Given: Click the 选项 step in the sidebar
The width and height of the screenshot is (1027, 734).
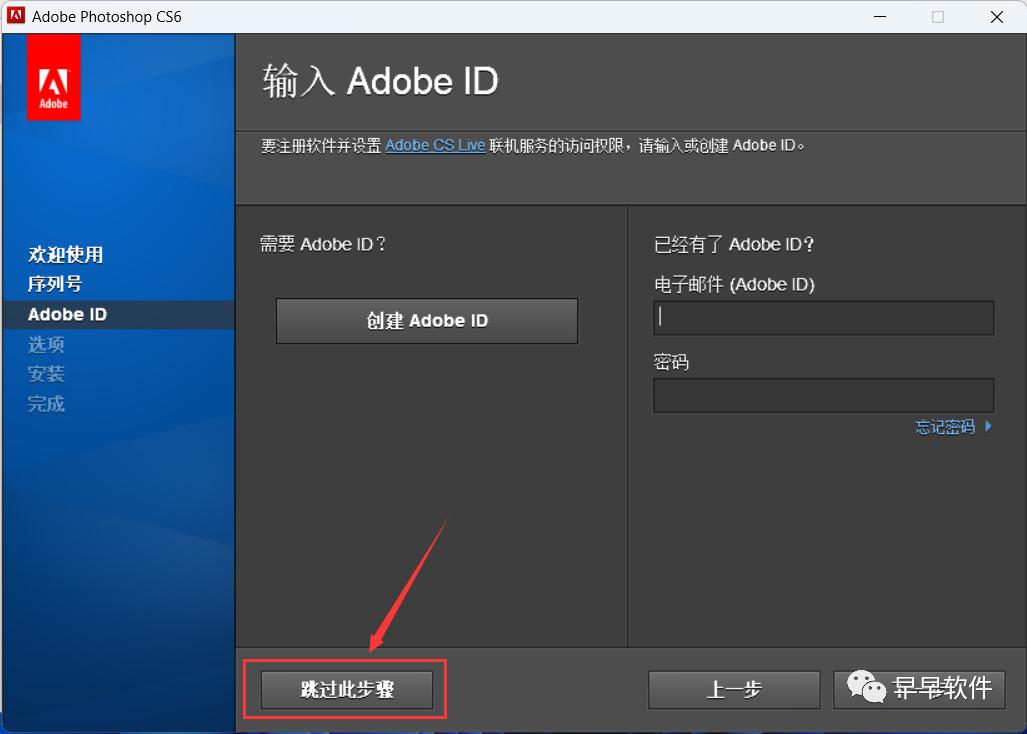Looking at the screenshot, I should click(46, 344).
